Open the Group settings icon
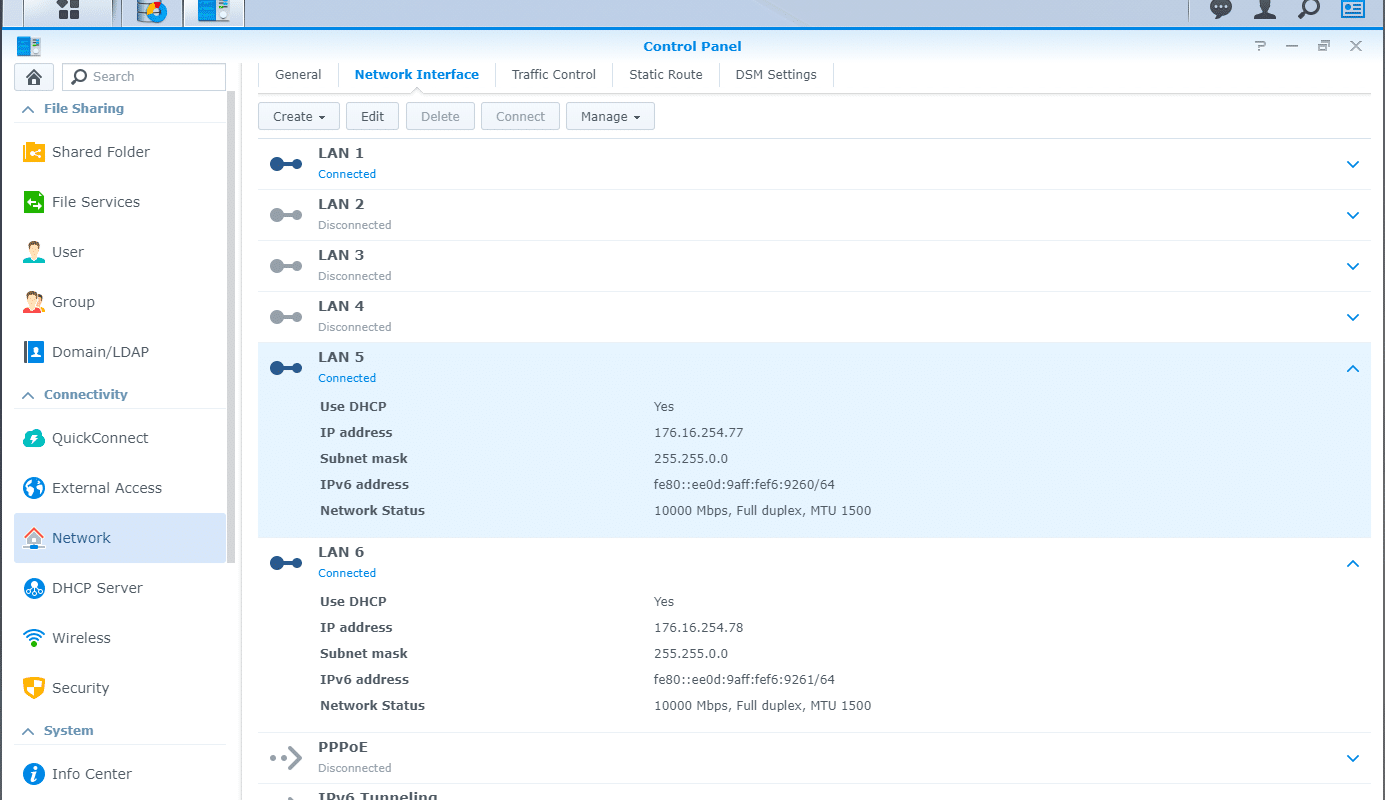 click(x=34, y=302)
